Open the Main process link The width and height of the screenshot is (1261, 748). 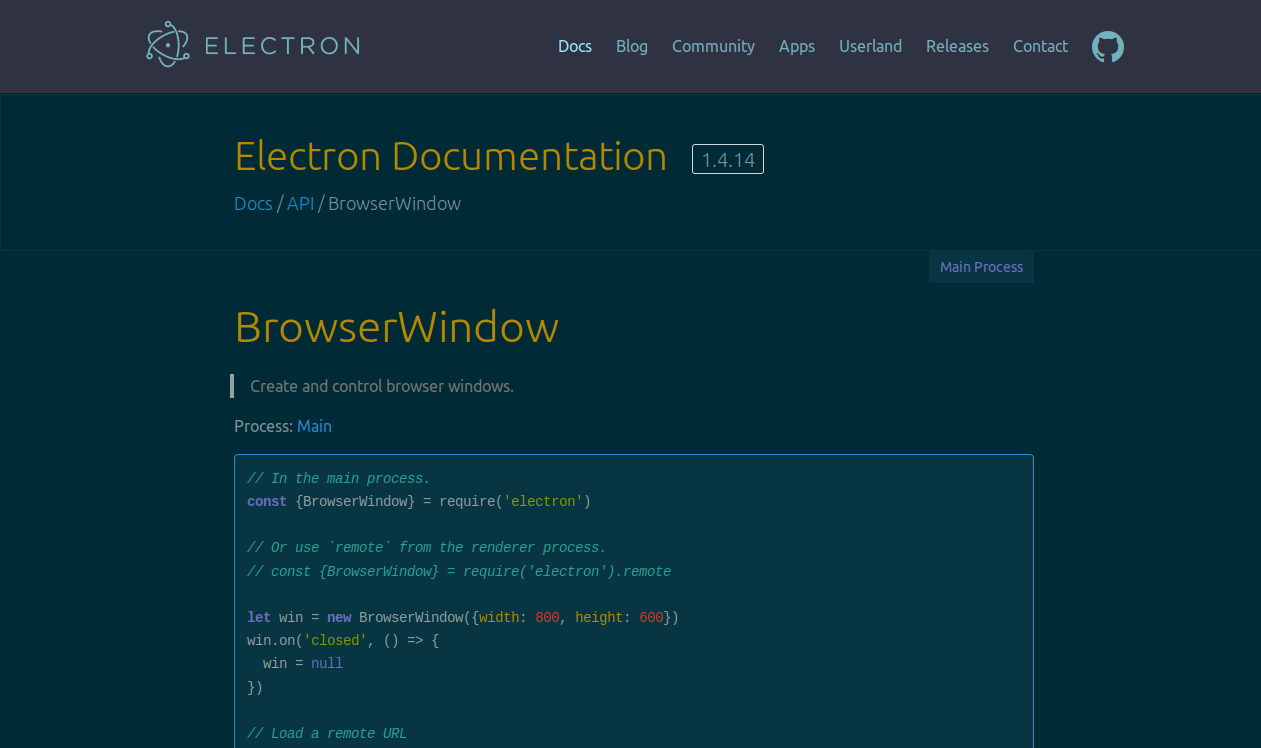click(314, 426)
